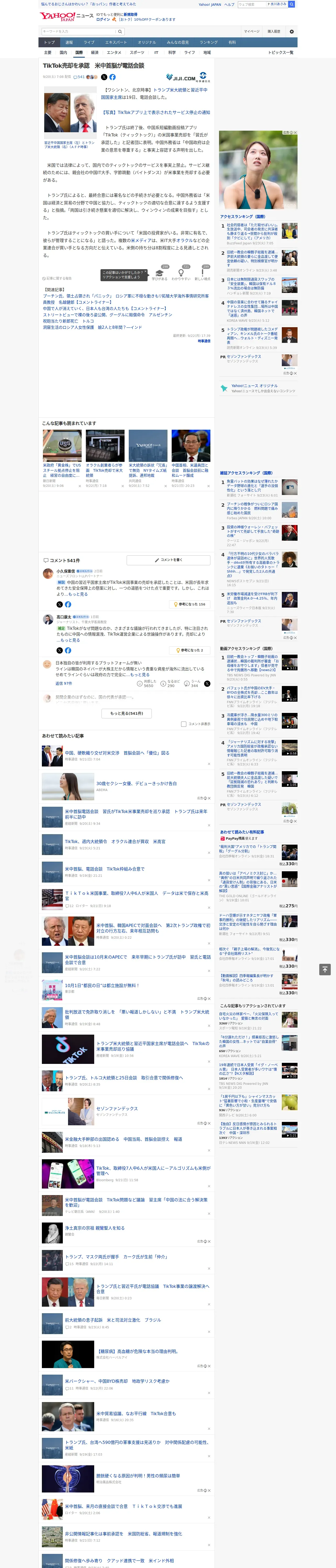Mark 小久保重信's comment 参考になった 156
Image resolution: width=336 pixels, height=1568 pixels.
click(x=190, y=604)
